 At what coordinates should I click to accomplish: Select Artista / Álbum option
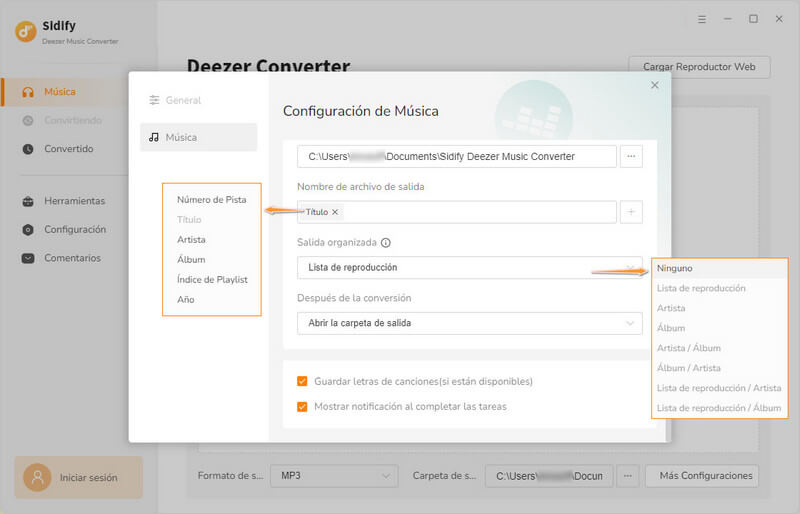(720, 348)
